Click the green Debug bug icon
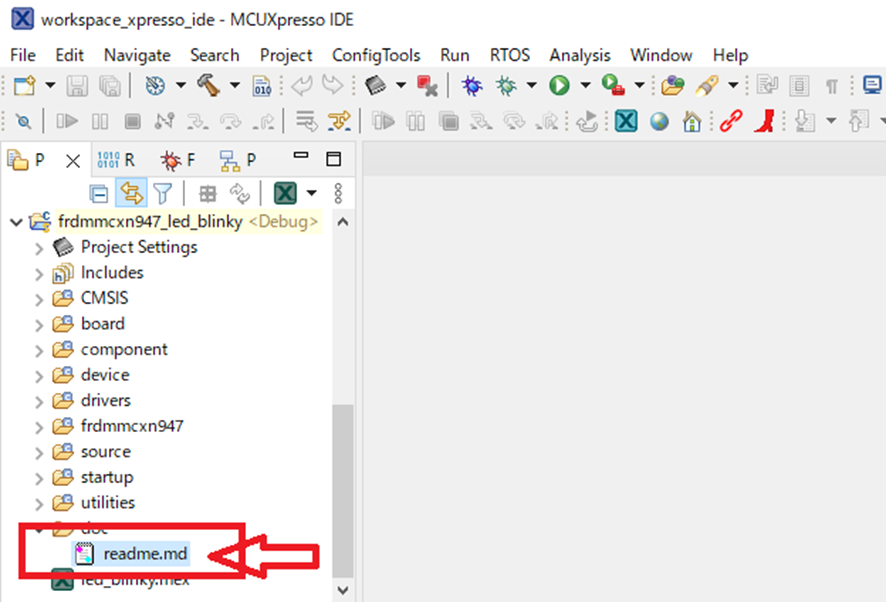Viewport: 886px width, 602px height. [506, 85]
